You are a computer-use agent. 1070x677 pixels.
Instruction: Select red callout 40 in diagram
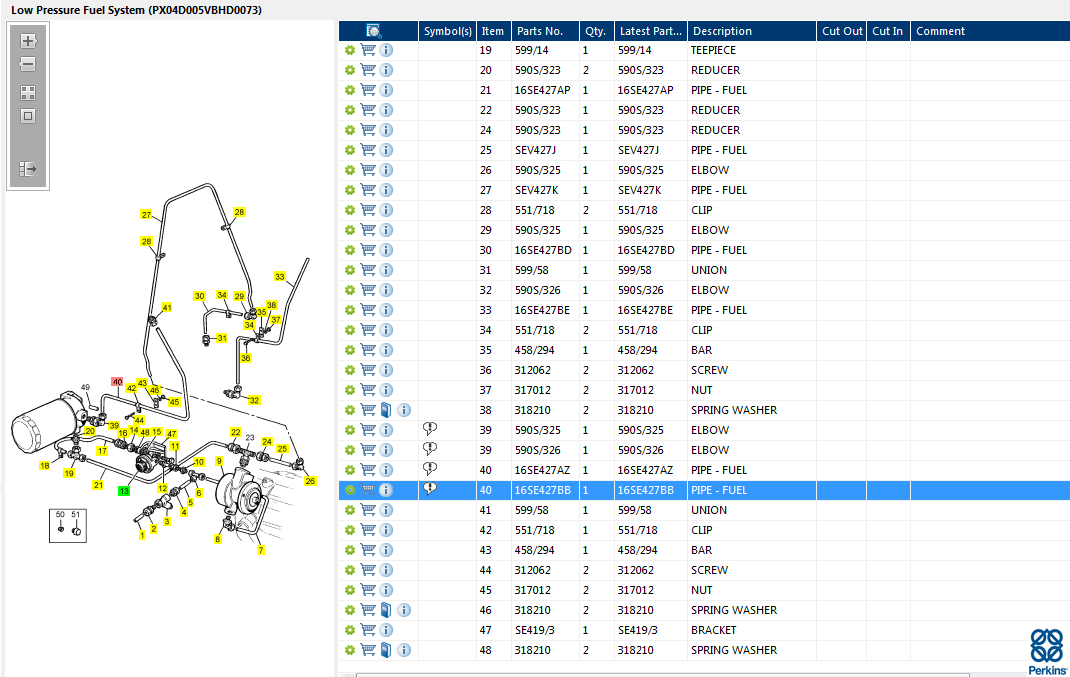point(117,382)
